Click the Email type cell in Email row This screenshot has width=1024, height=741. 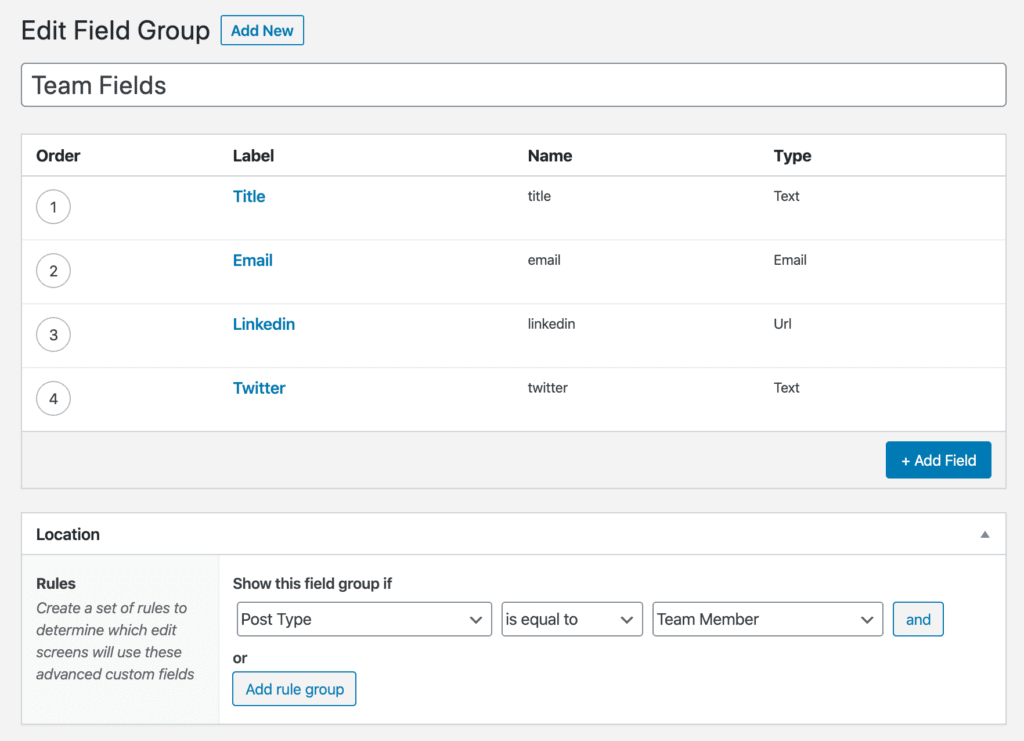click(790, 260)
